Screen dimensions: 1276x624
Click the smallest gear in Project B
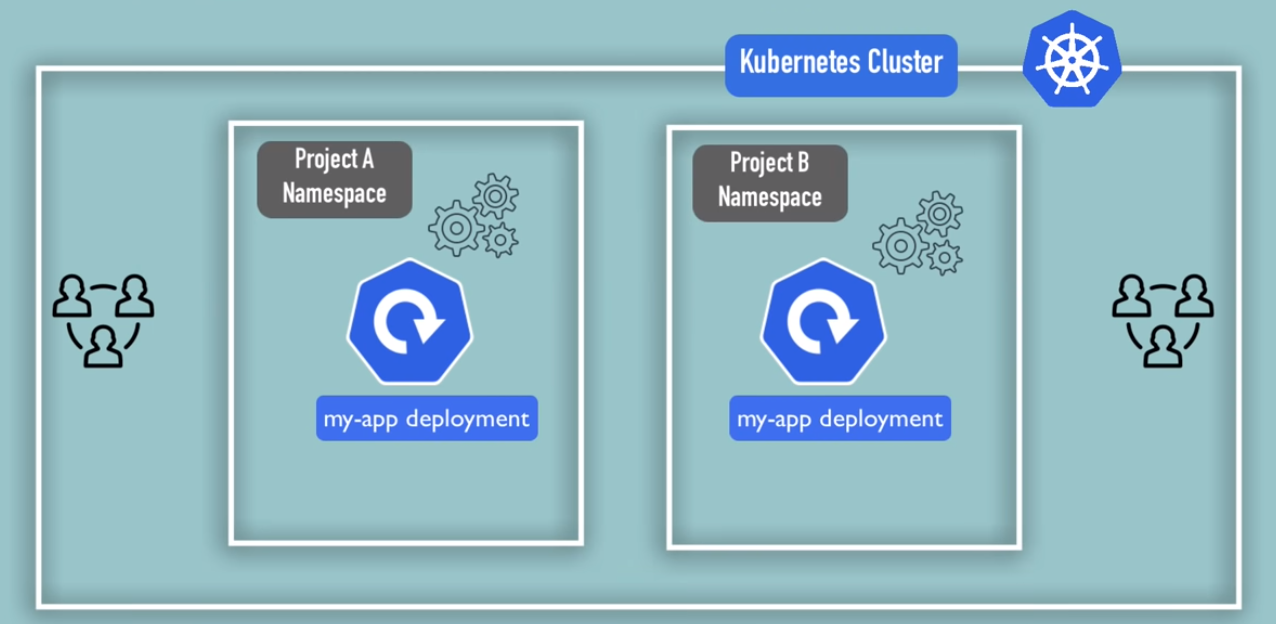pos(944,257)
